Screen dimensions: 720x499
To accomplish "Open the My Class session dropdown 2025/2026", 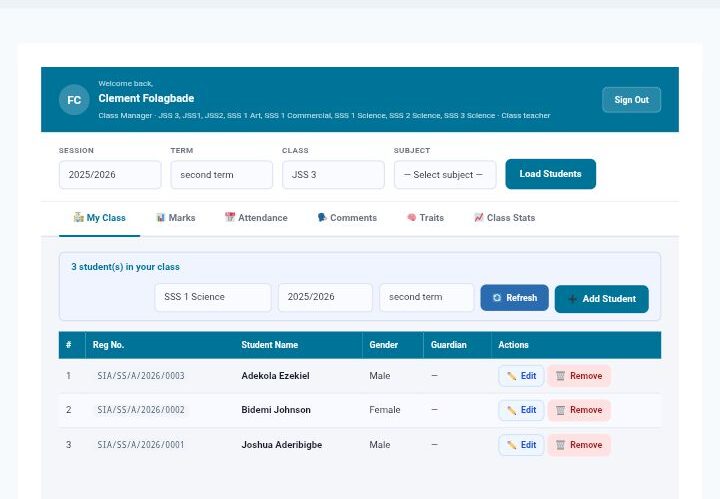I will click(325, 297).
